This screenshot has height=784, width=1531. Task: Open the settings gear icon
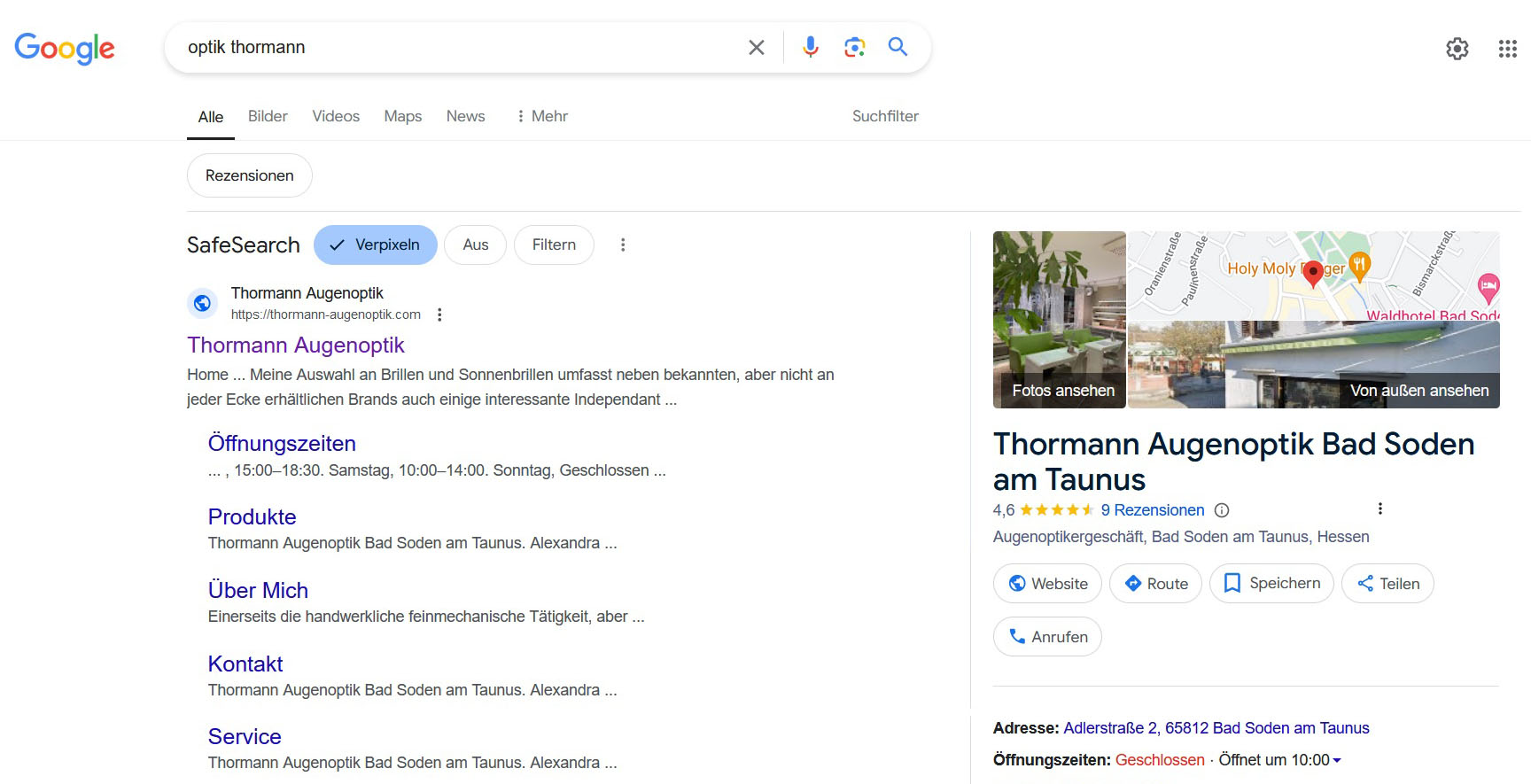[x=1457, y=49]
